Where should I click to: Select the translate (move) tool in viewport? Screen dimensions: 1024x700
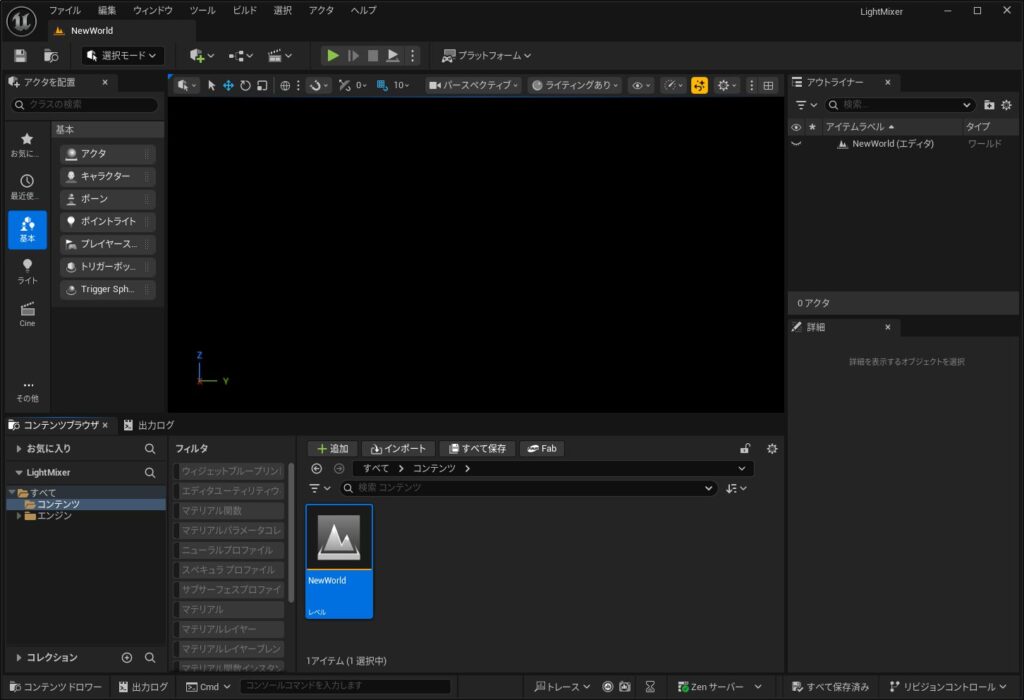[x=228, y=86]
